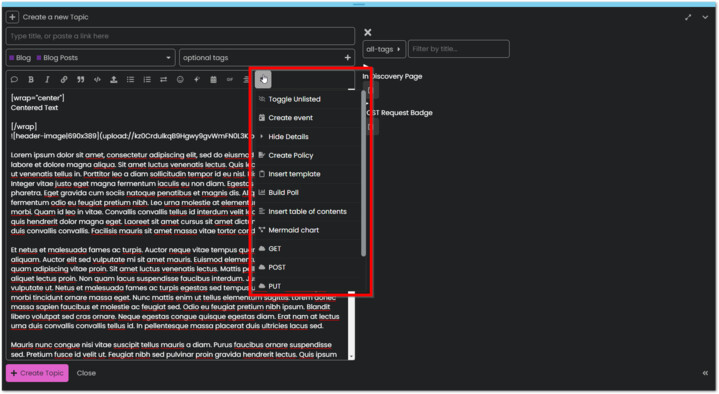
Task: Insert blockquote using the quote icon
Action: tap(81, 79)
